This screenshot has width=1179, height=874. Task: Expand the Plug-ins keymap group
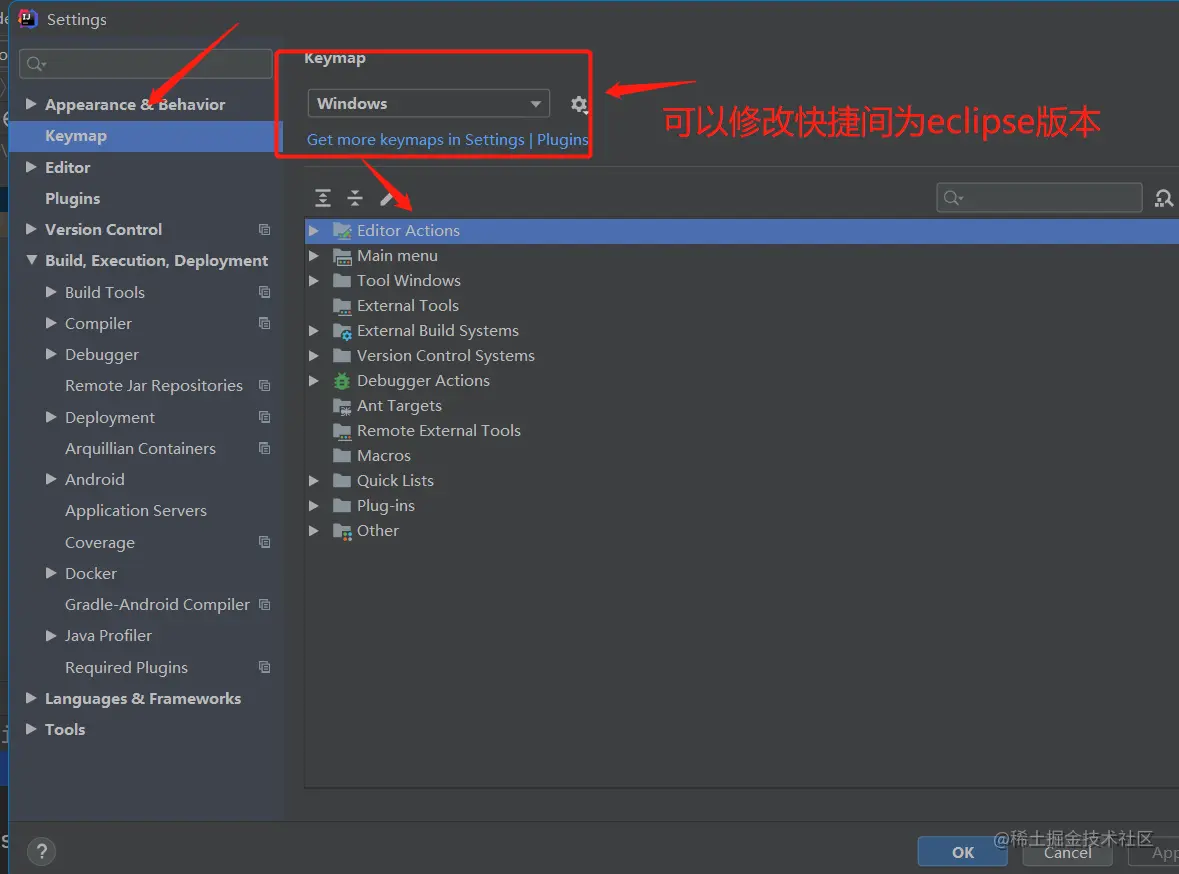[314, 505]
